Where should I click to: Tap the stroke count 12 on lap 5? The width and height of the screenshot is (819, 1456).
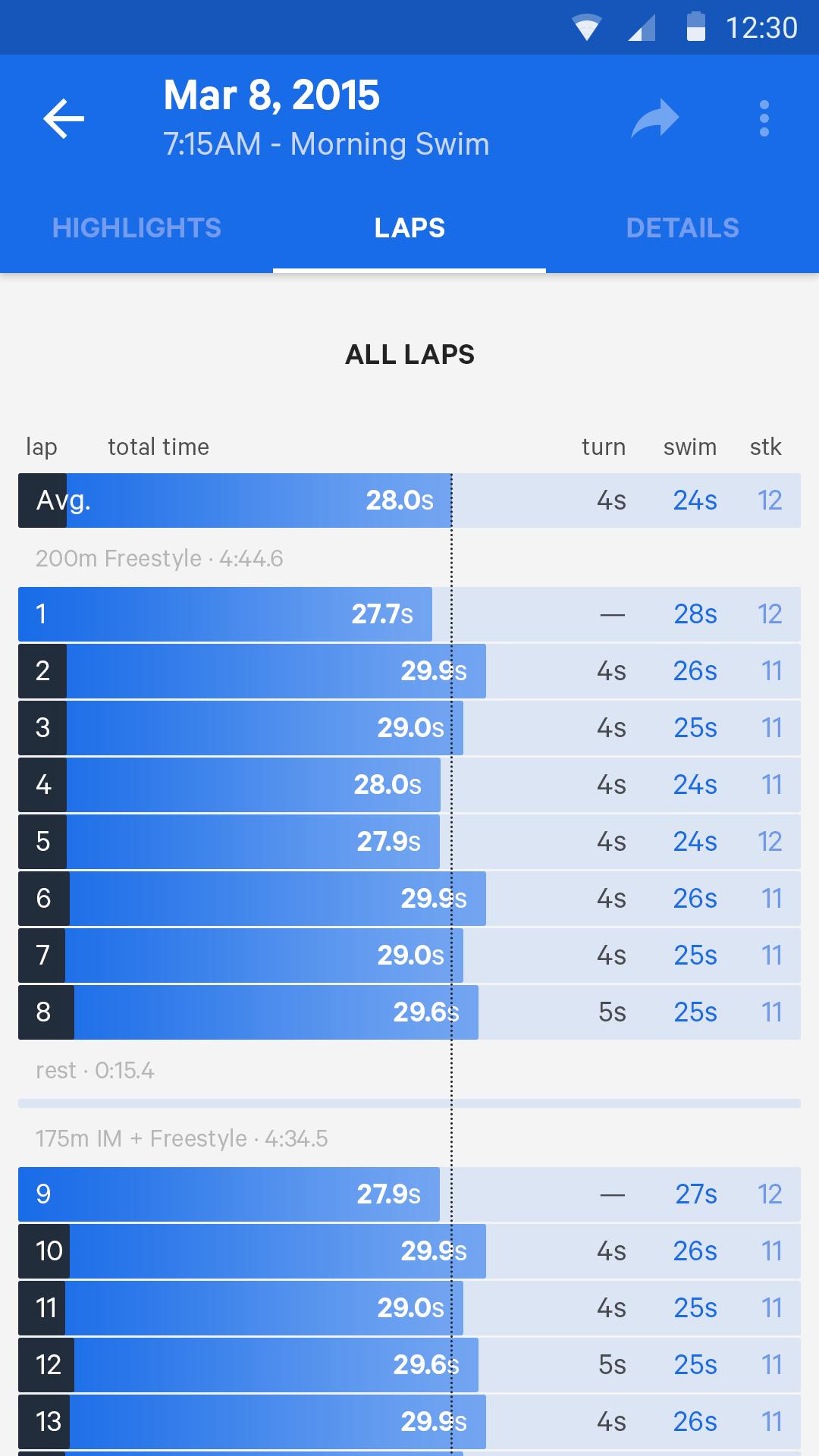click(771, 842)
